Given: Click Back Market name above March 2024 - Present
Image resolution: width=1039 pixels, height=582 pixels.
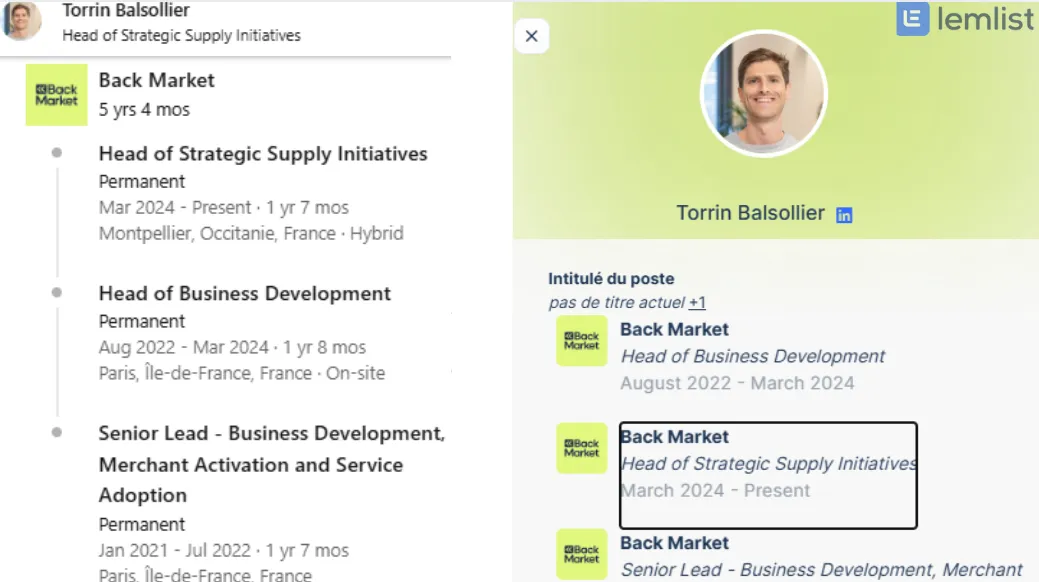Looking at the screenshot, I should pos(674,437).
